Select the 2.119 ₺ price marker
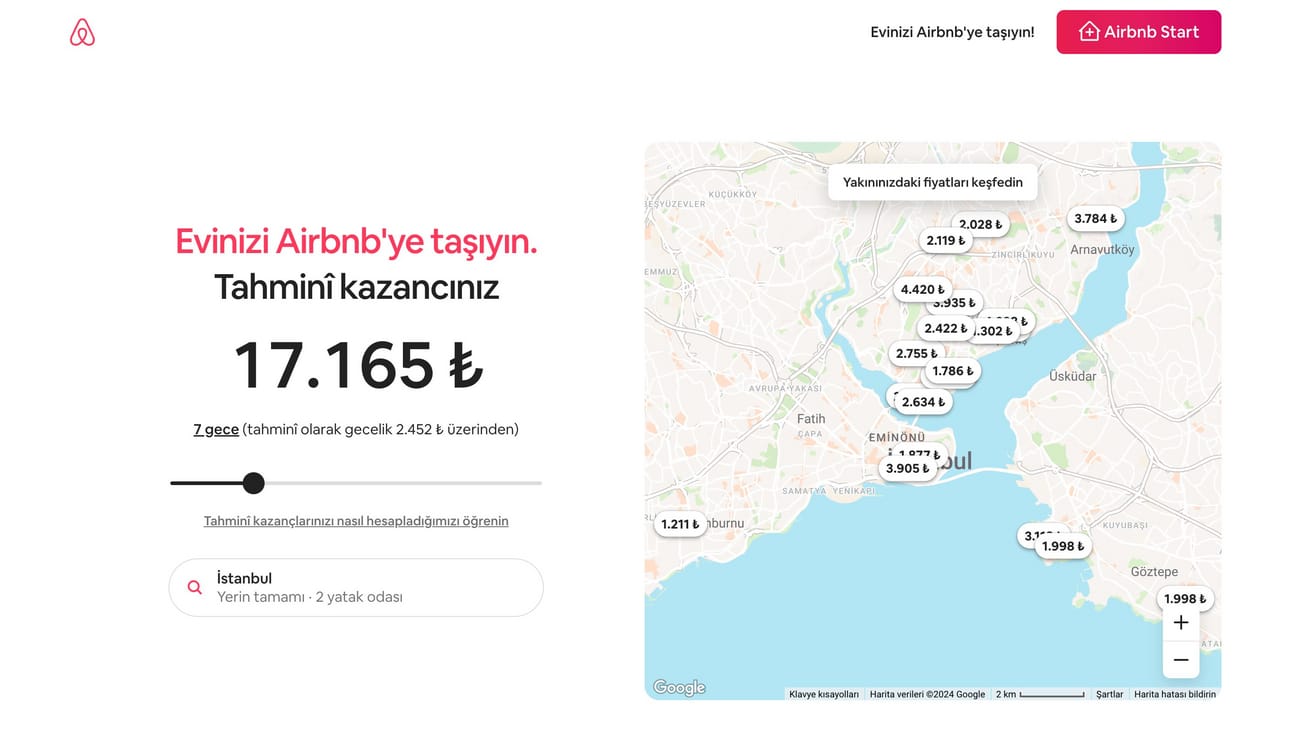Screen dimensions: 1292x745 pyautogui.click(x=945, y=240)
